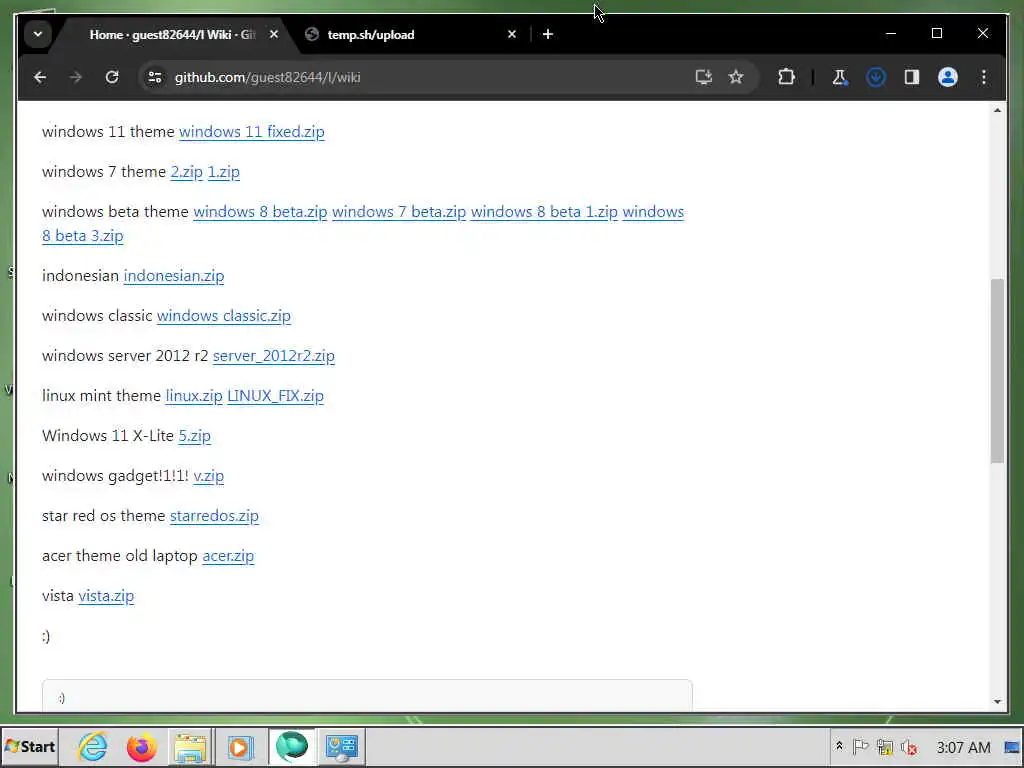The height and width of the screenshot is (768, 1024).
Task: Open Action Center flag icon
Action: [x=861, y=746]
